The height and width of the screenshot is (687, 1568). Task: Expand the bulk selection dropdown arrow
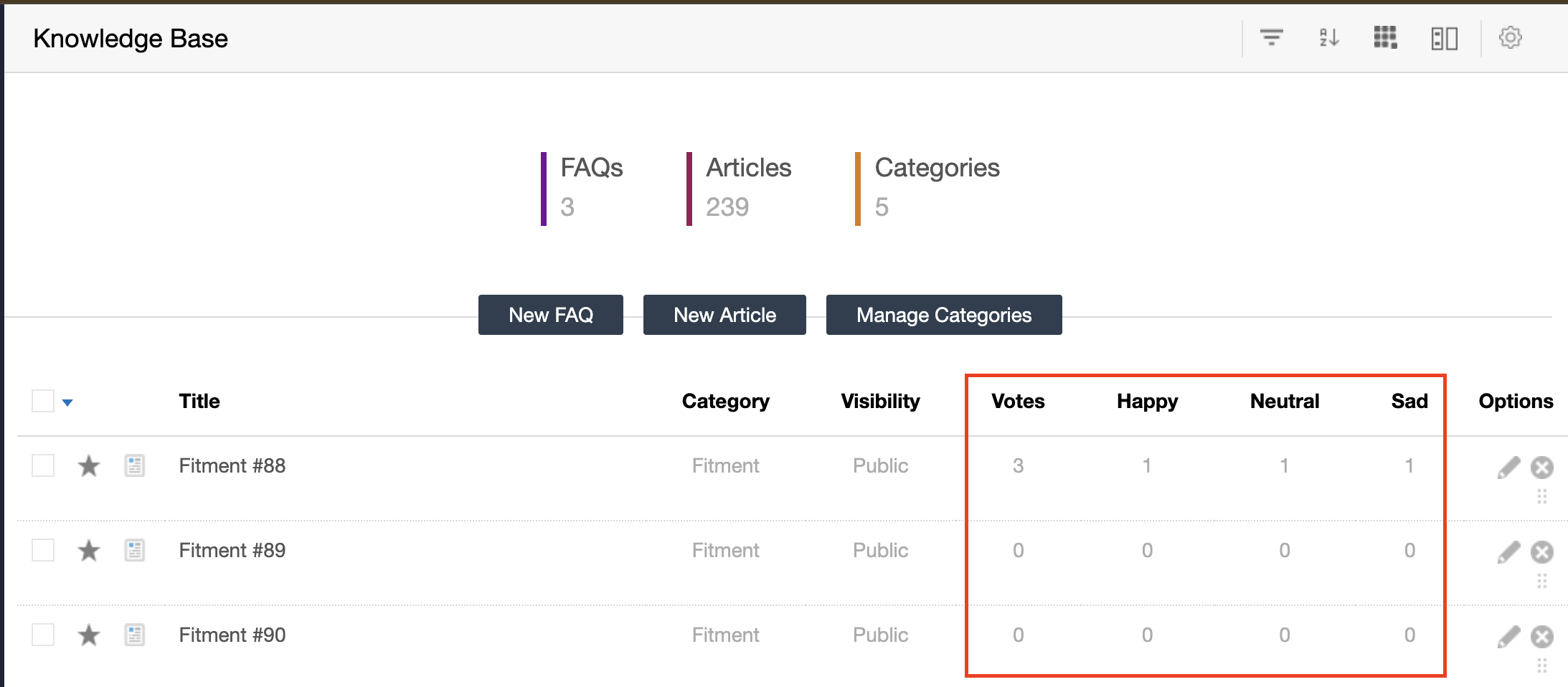[x=67, y=402]
